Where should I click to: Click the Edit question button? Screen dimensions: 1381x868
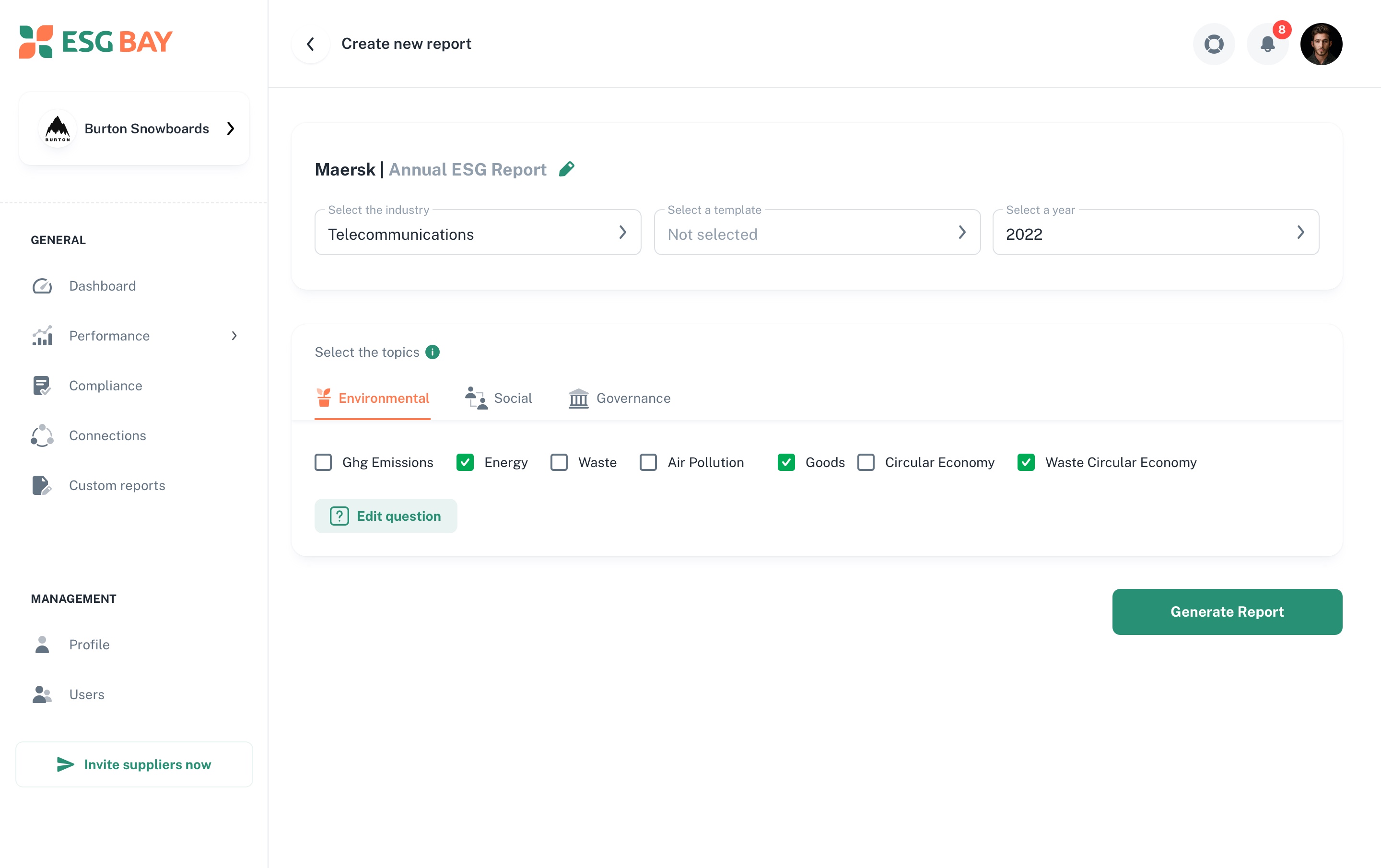coord(386,516)
